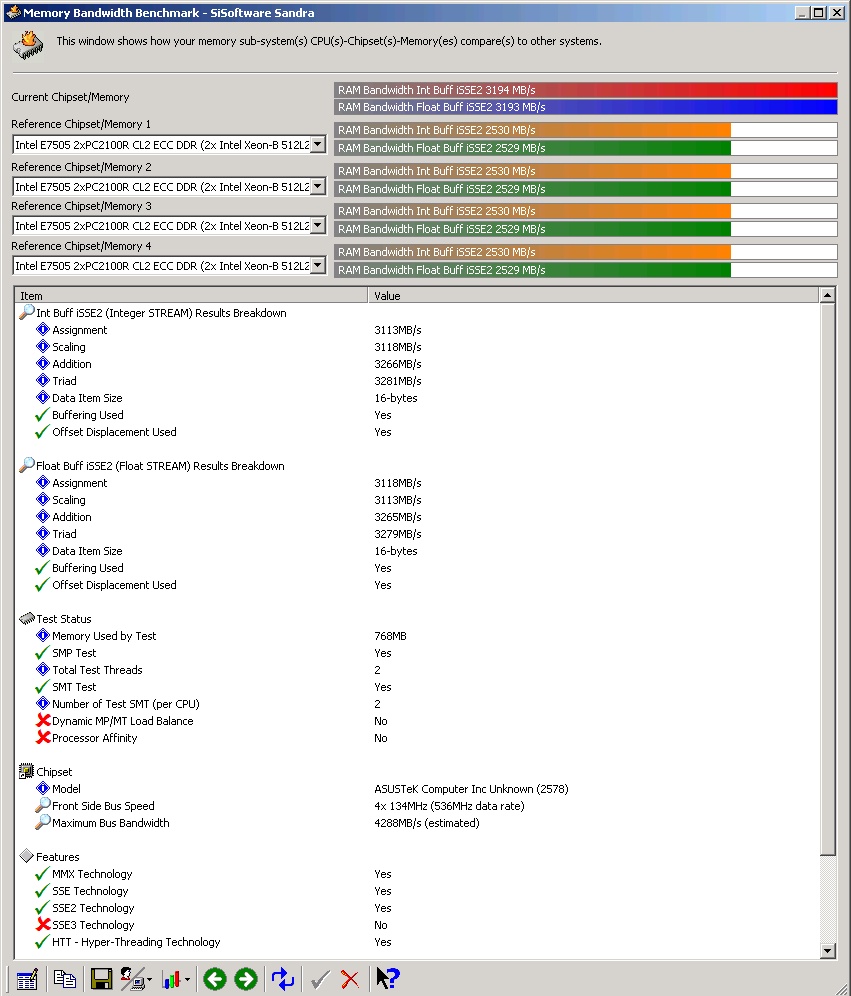Select the 4x 134MHz (536MHz data rate) value
Image resolution: width=851 pixels, height=996 pixels.
click(449, 805)
